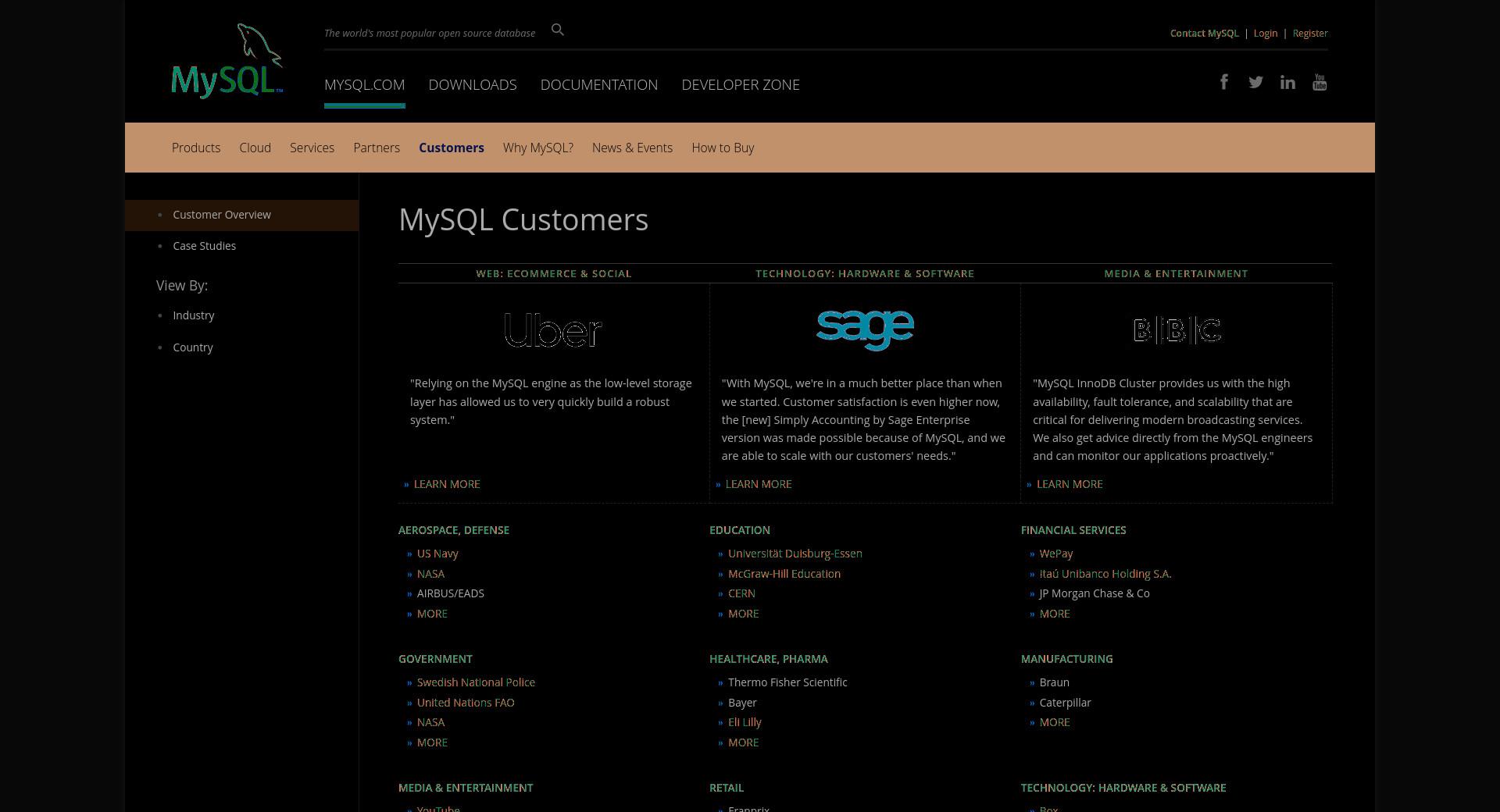Click MORE under Government
The image size is (1500, 812).
432,743
